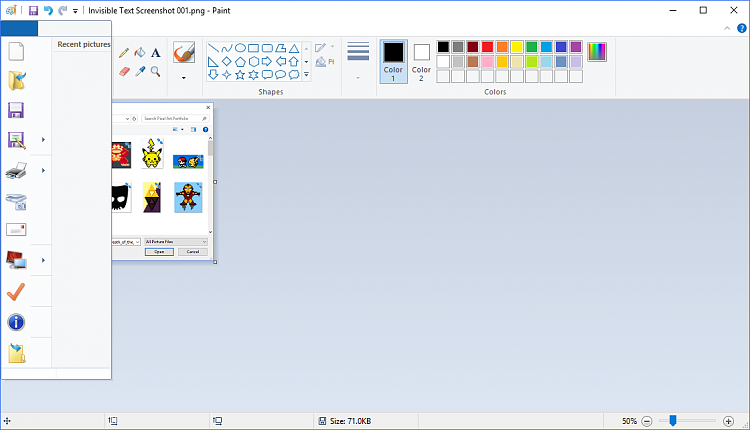Expand the Shapes gallery more arrow

pyautogui.click(x=306, y=75)
